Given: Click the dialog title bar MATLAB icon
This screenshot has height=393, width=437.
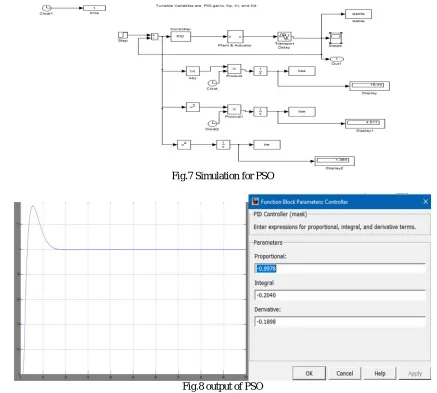Looking at the screenshot, I should point(255,202).
